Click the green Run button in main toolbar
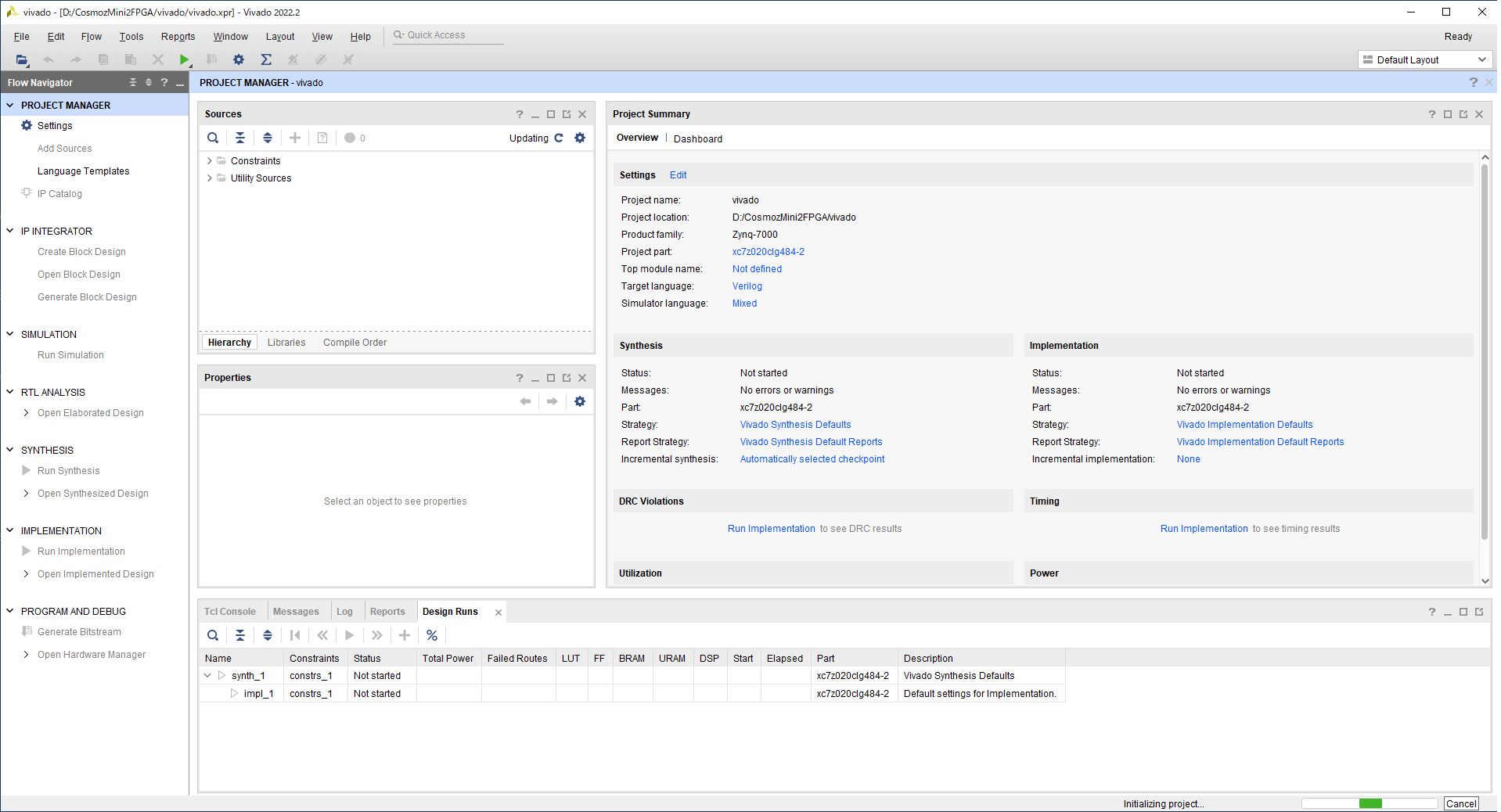1501x812 pixels. point(184,59)
